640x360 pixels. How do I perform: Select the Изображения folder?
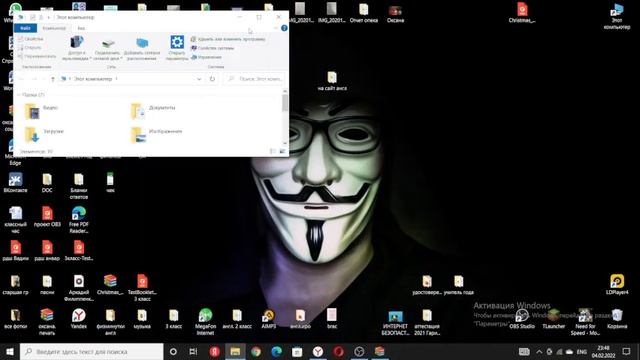pos(156,134)
